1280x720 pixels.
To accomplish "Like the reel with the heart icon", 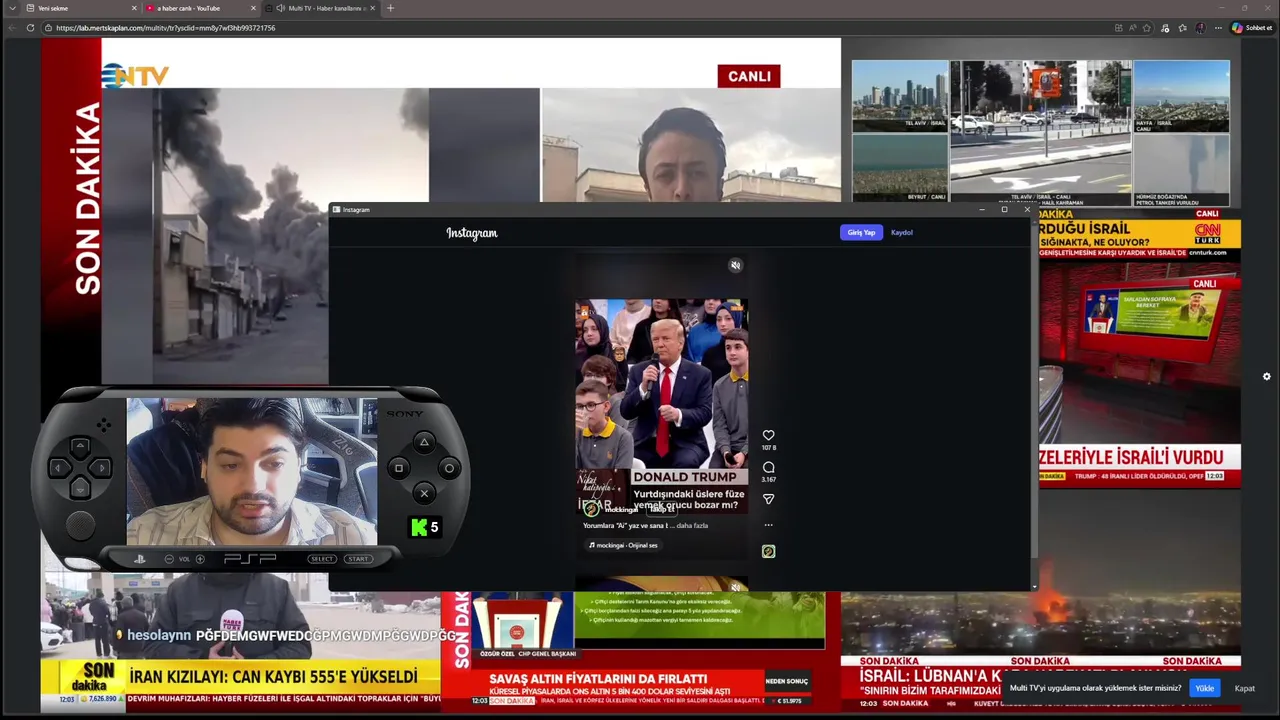I will point(768,435).
